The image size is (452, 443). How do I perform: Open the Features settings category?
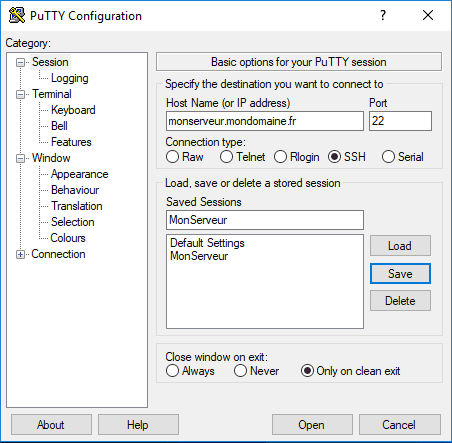pos(71,142)
